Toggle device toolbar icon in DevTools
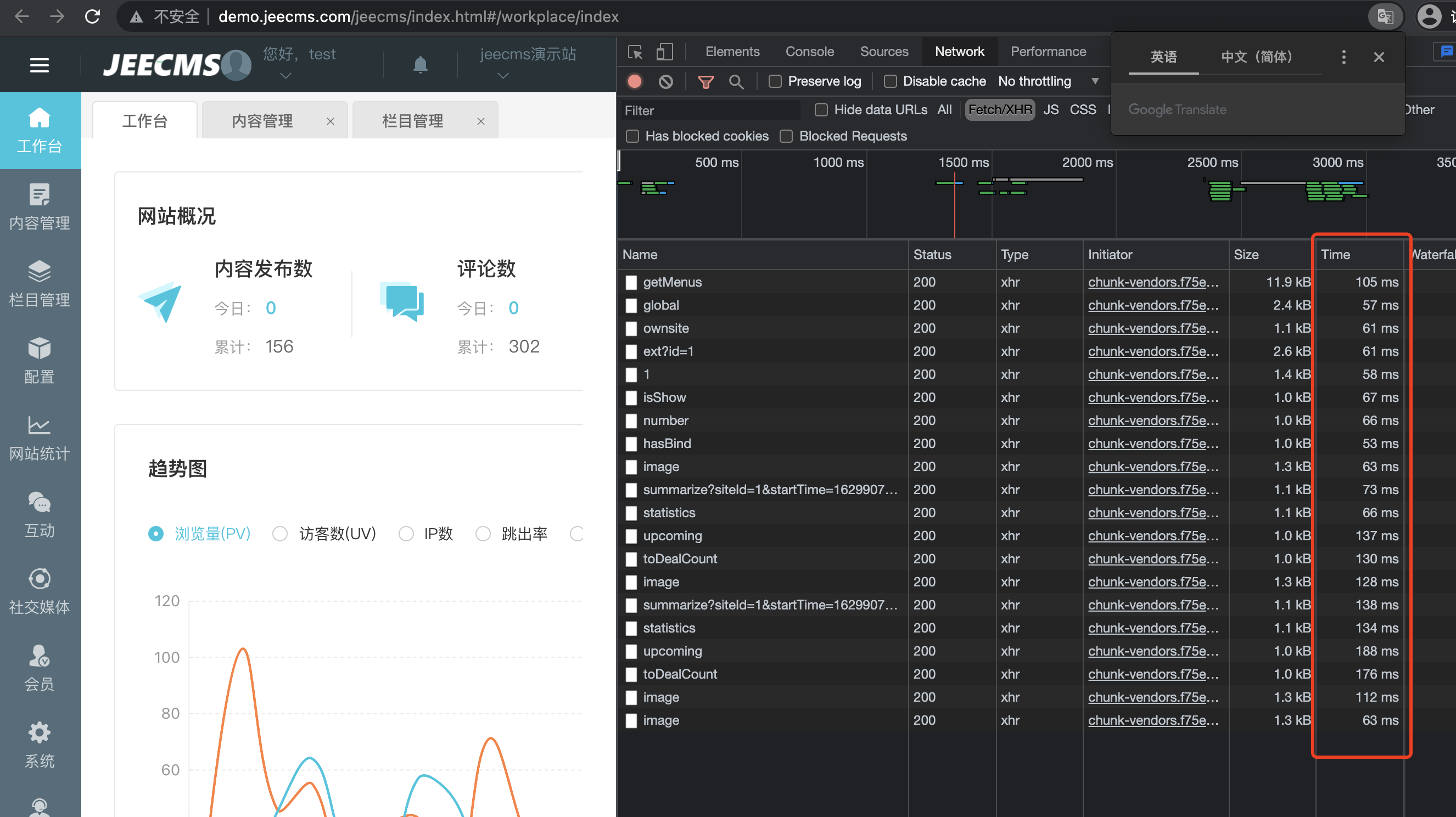Image resolution: width=1456 pixels, height=817 pixels. point(665,52)
